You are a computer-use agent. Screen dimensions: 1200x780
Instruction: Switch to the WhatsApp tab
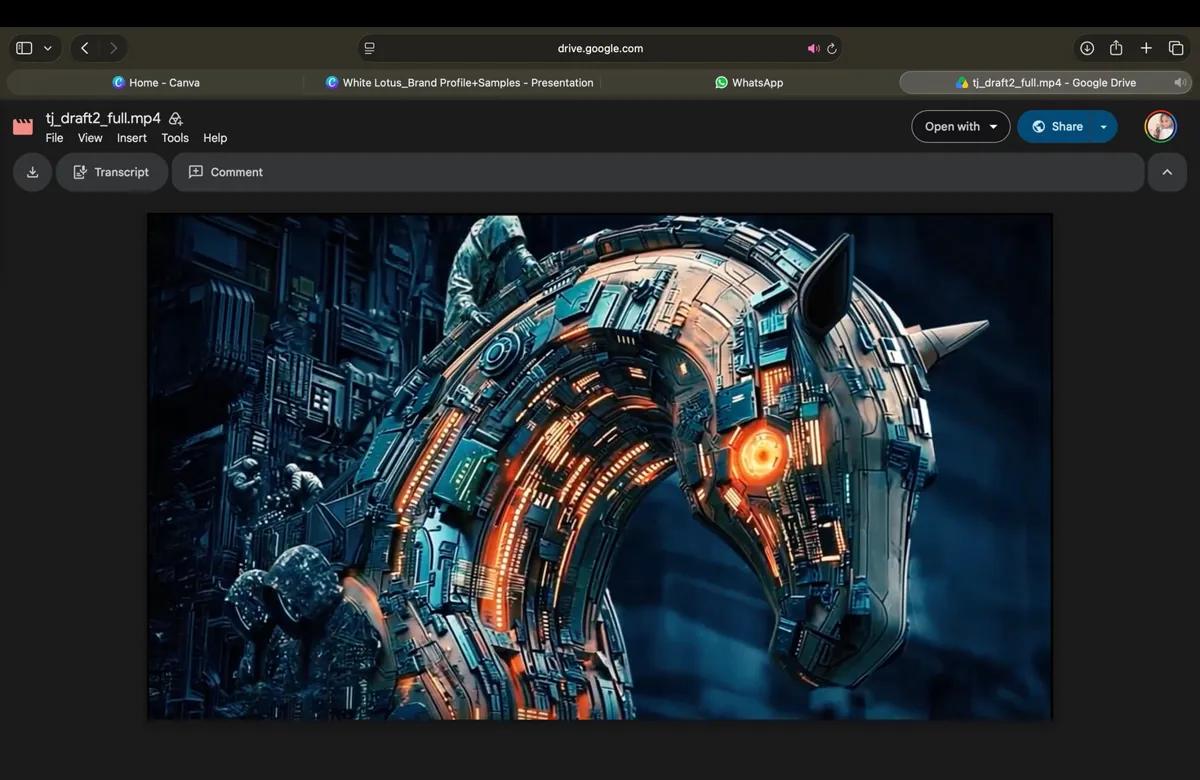tap(749, 83)
